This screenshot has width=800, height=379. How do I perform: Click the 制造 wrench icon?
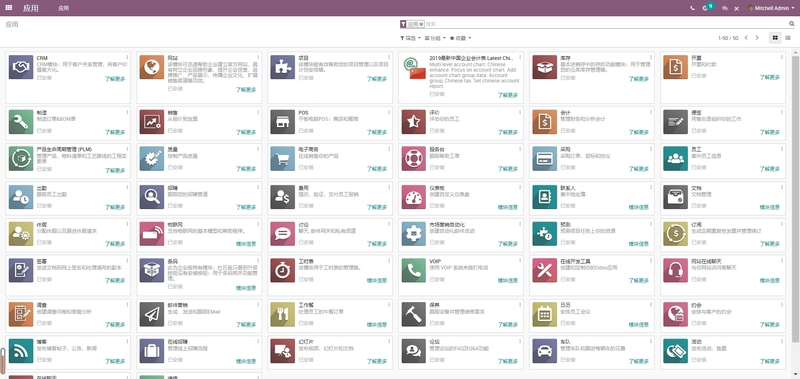point(21,122)
